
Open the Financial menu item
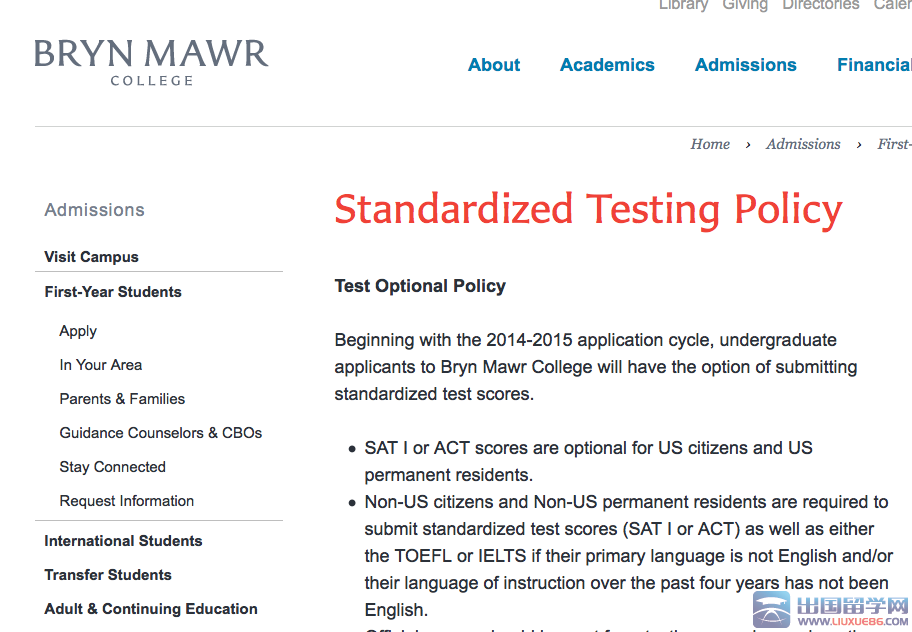tap(874, 65)
